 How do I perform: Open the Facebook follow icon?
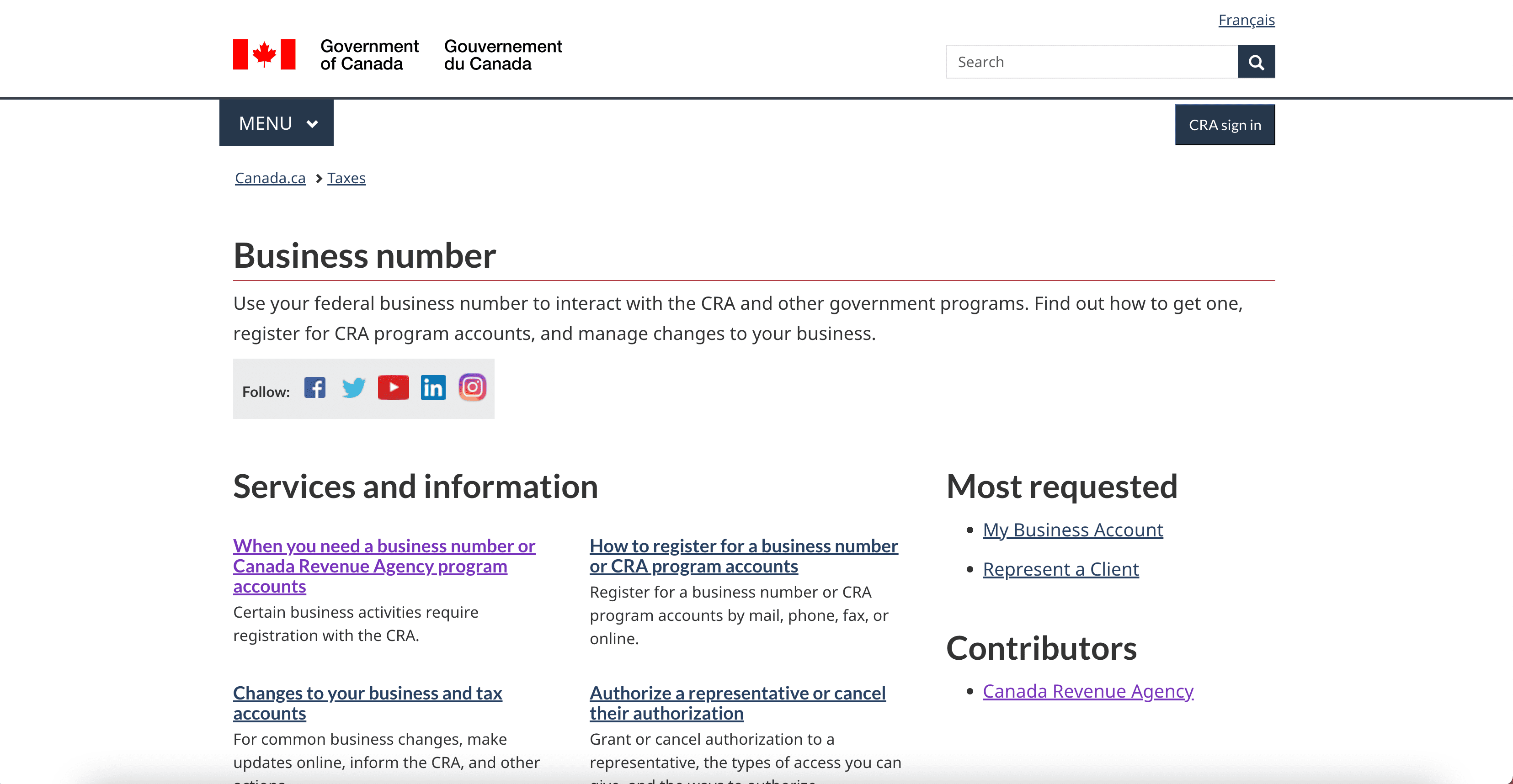[x=315, y=387]
